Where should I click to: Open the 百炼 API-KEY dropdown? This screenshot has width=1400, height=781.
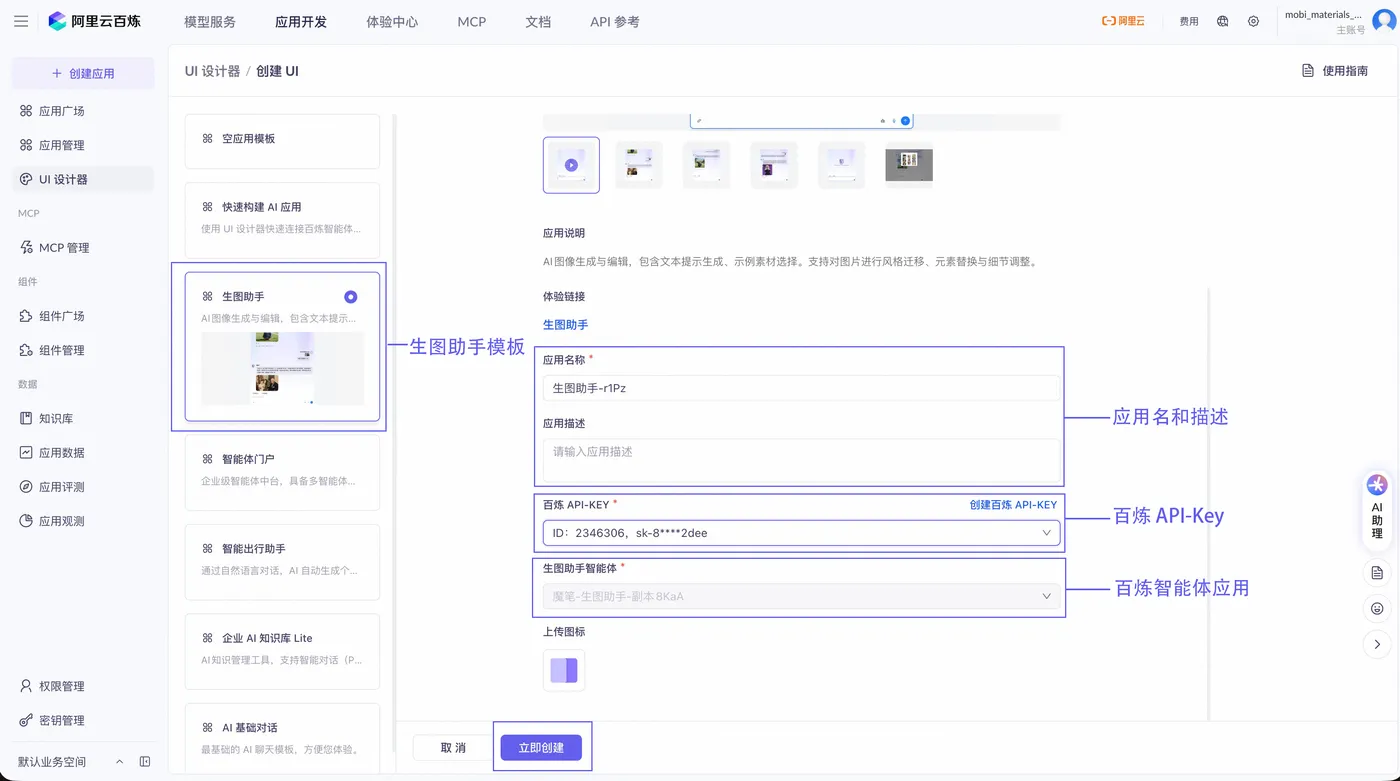[x=801, y=533]
